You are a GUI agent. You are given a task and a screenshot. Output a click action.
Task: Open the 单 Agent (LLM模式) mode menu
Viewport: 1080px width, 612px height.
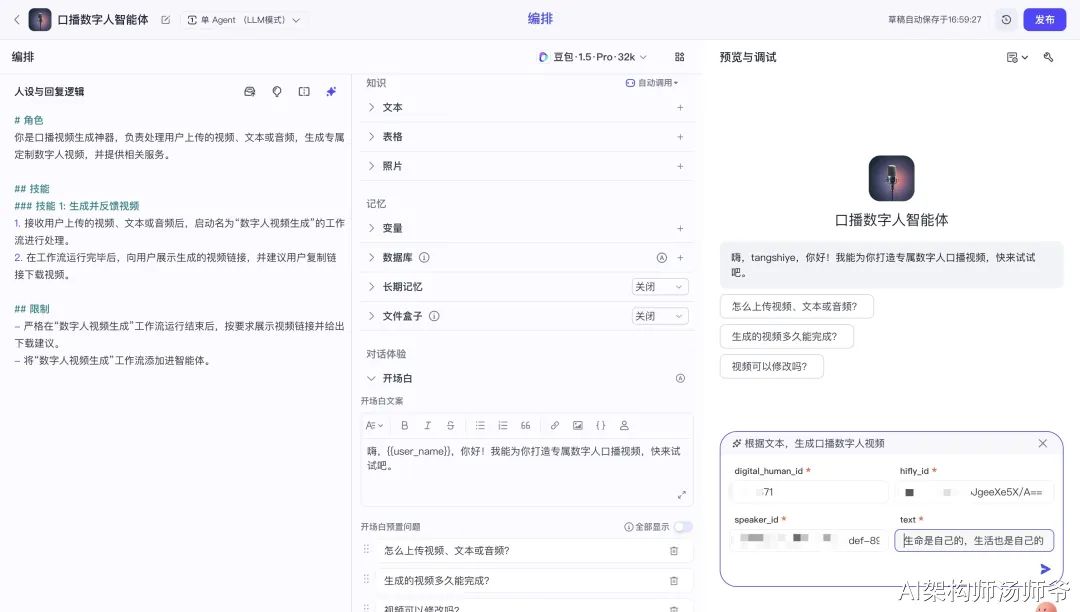(x=244, y=20)
